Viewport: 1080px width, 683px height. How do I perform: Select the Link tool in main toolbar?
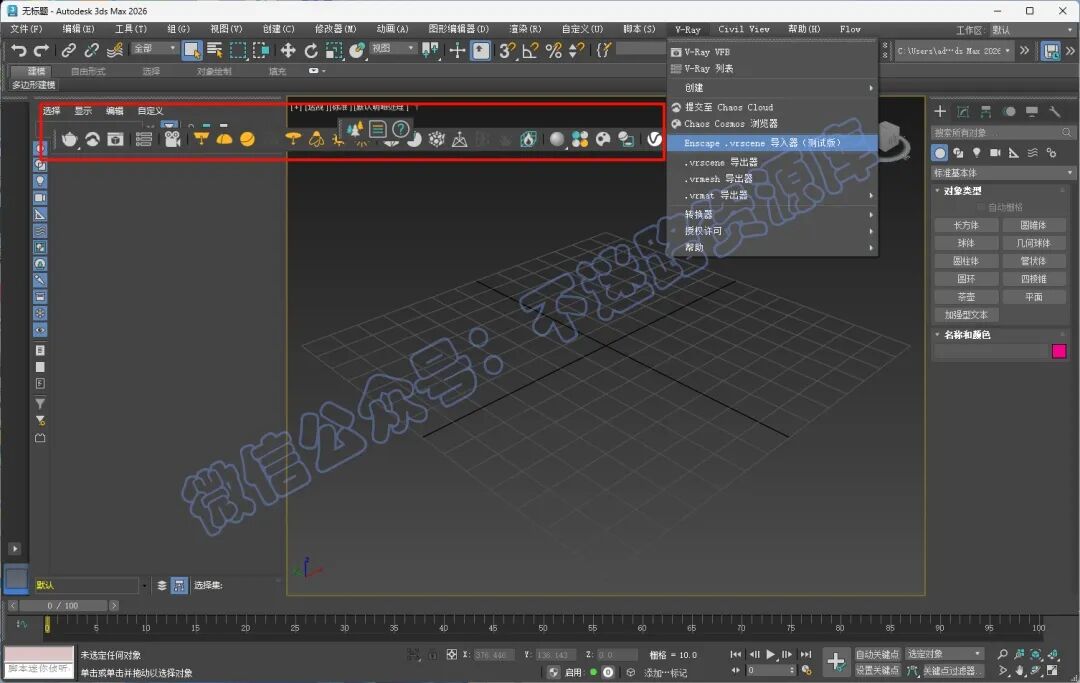68,50
